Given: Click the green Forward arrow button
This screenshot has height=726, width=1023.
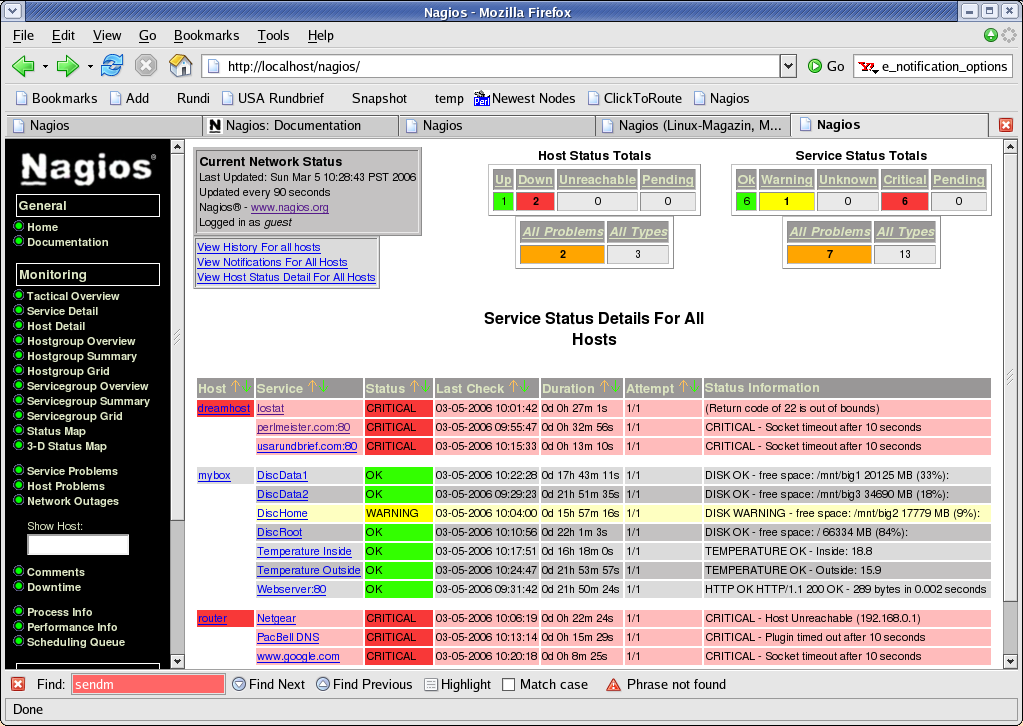Looking at the screenshot, I should [67, 66].
